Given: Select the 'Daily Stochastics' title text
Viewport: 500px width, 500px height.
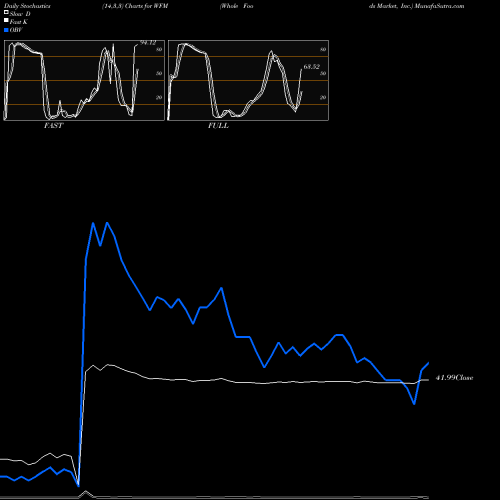Looking at the screenshot, I should click(27, 6).
